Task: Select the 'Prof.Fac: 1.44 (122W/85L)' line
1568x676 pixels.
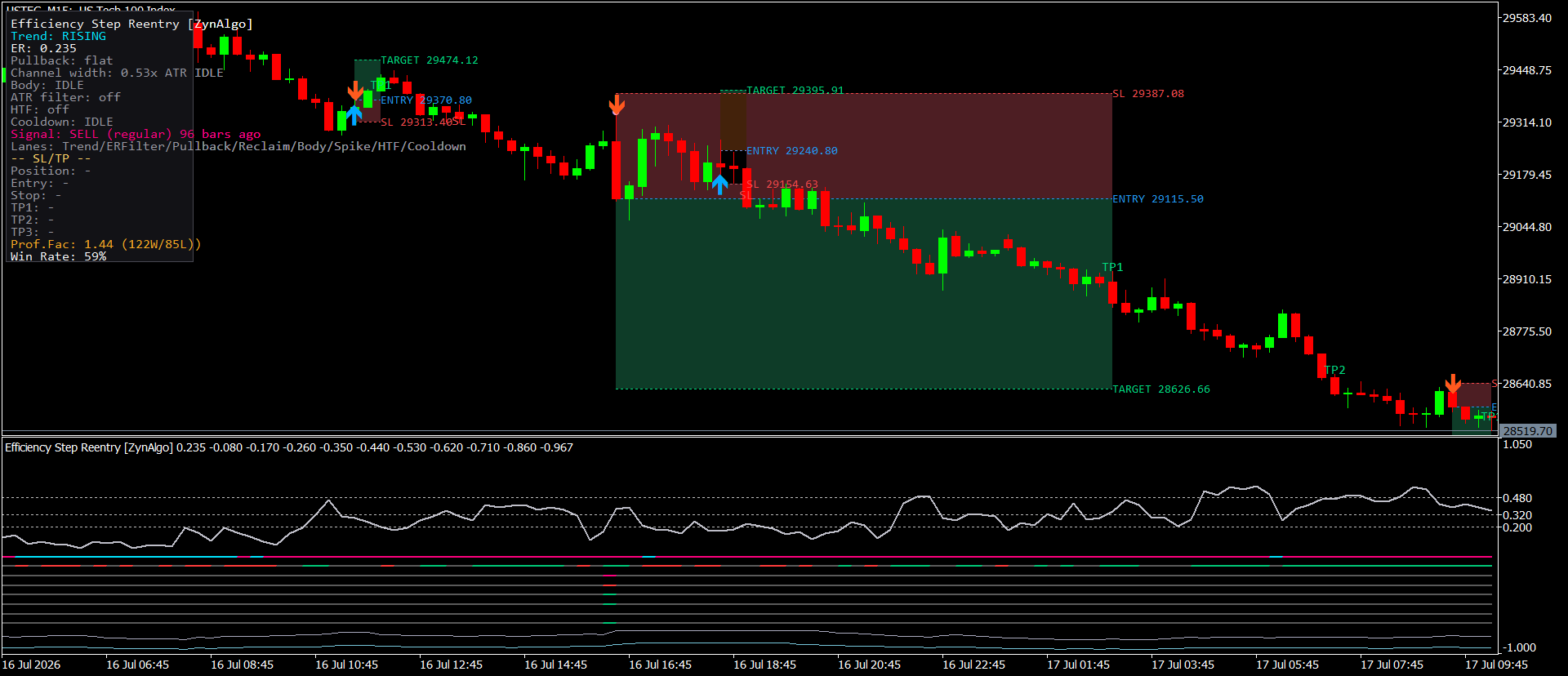Action: click(x=105, y=245)
